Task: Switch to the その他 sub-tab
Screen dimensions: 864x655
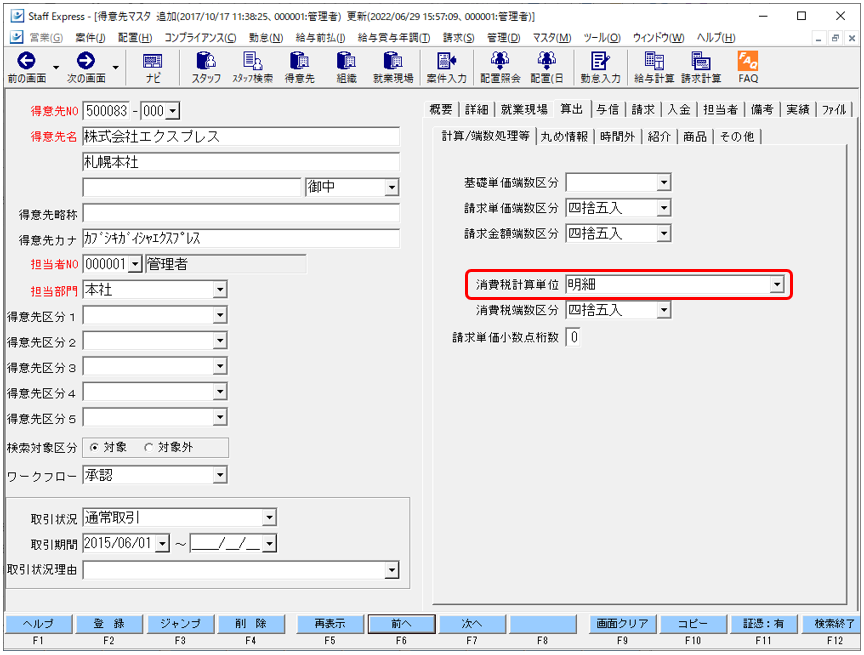Action: 737,137
